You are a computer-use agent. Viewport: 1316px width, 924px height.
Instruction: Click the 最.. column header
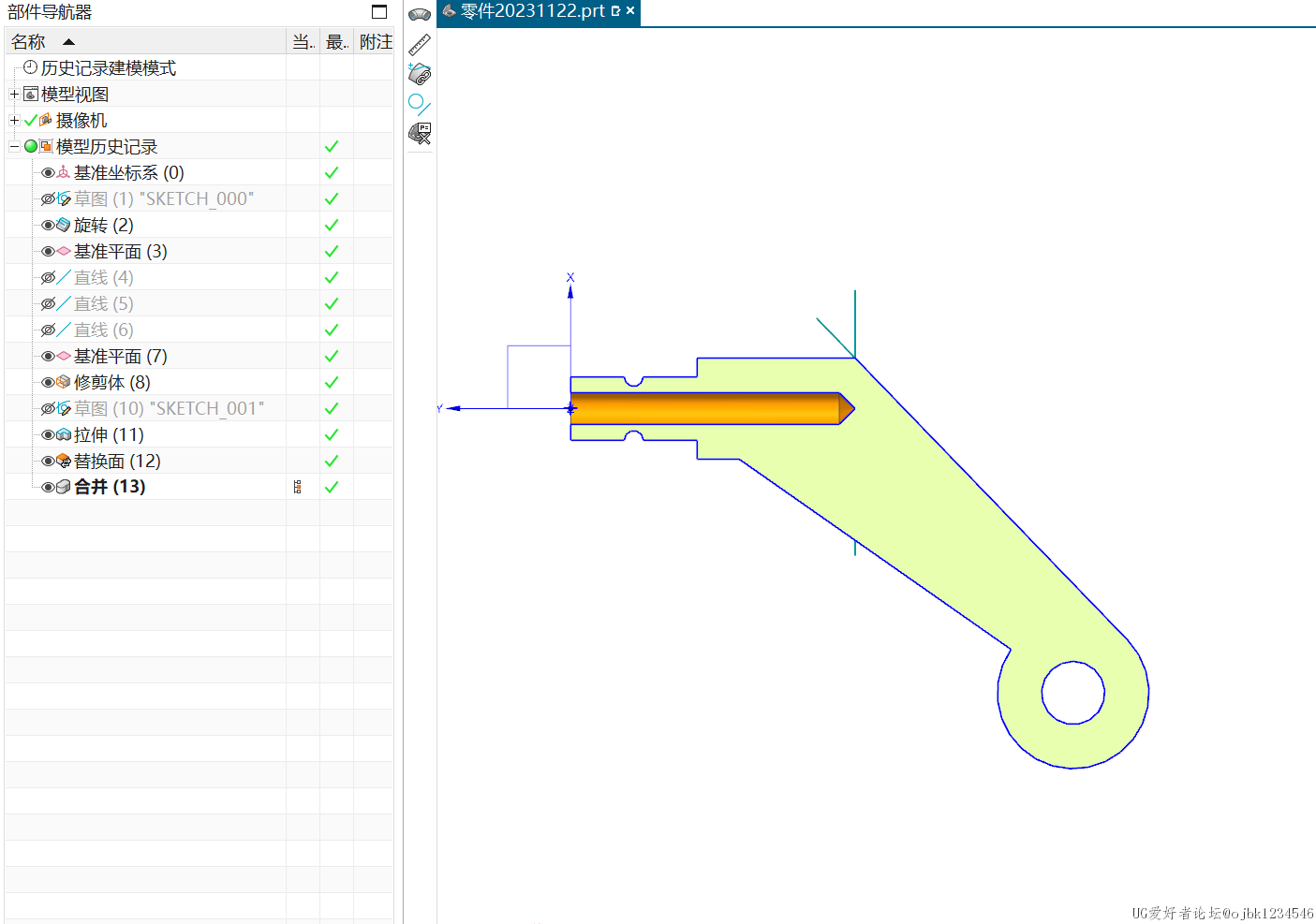pyautogui.click(x=336, y=42)
